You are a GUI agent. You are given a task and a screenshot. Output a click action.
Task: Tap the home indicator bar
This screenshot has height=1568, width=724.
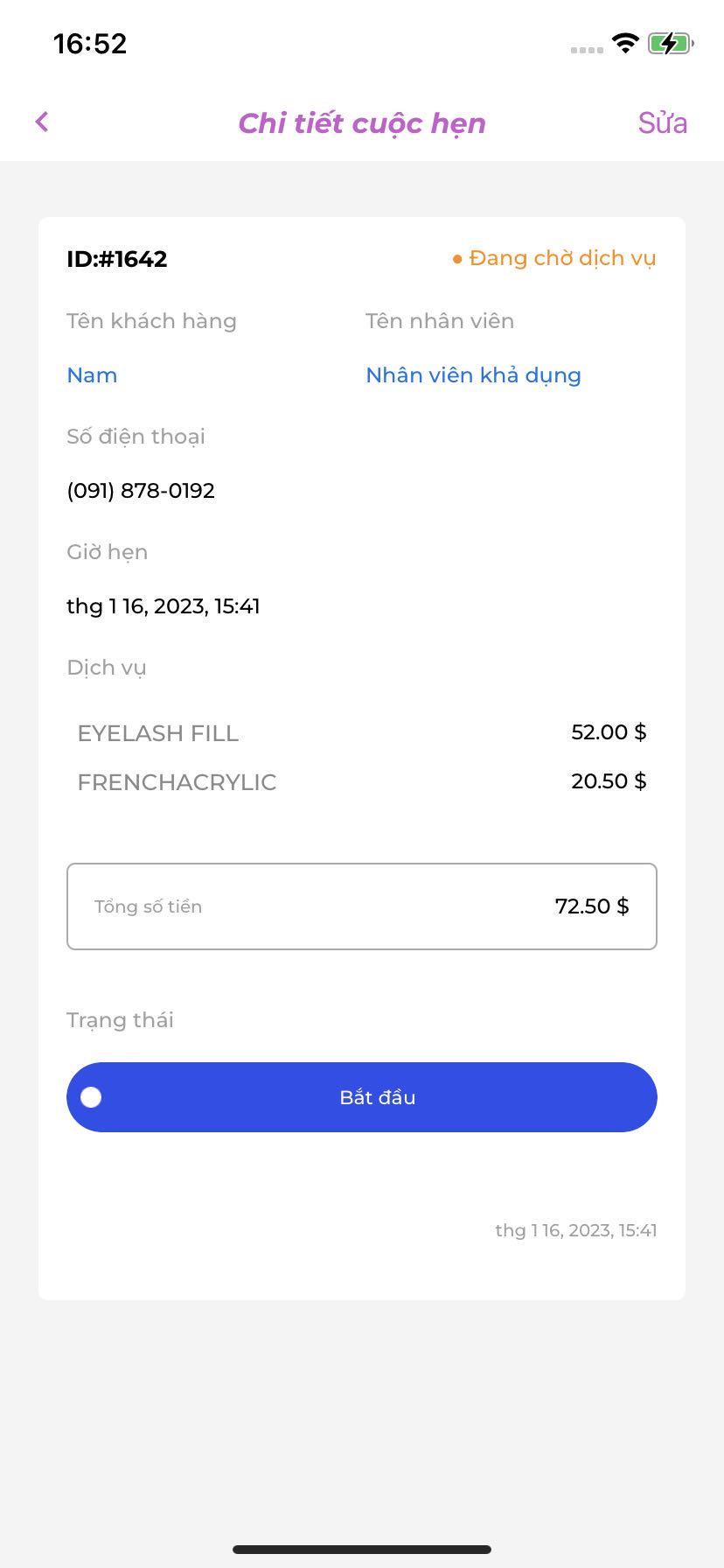362,1550
